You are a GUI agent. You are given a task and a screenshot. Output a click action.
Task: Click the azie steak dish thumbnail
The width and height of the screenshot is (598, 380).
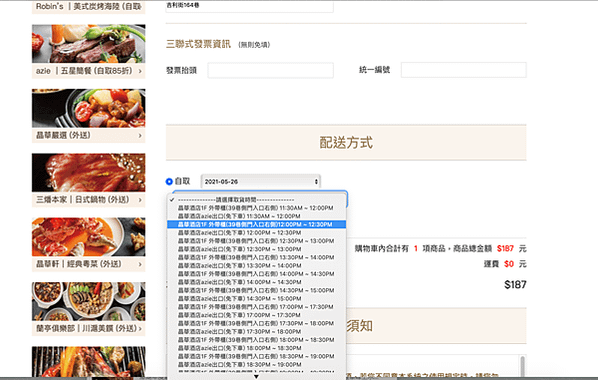tap(88, 44)
